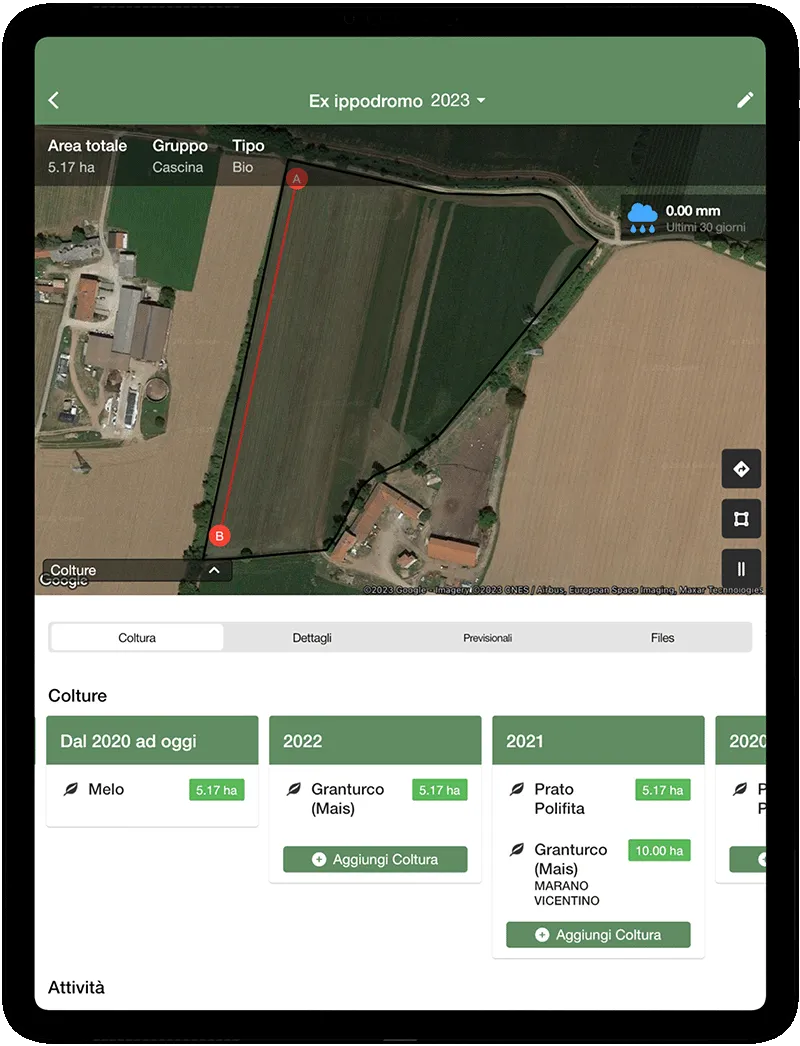Screen dimensions: 800x1046
Task: Open directions with the arrow sign icon
Action: click(x=741, y=469)
